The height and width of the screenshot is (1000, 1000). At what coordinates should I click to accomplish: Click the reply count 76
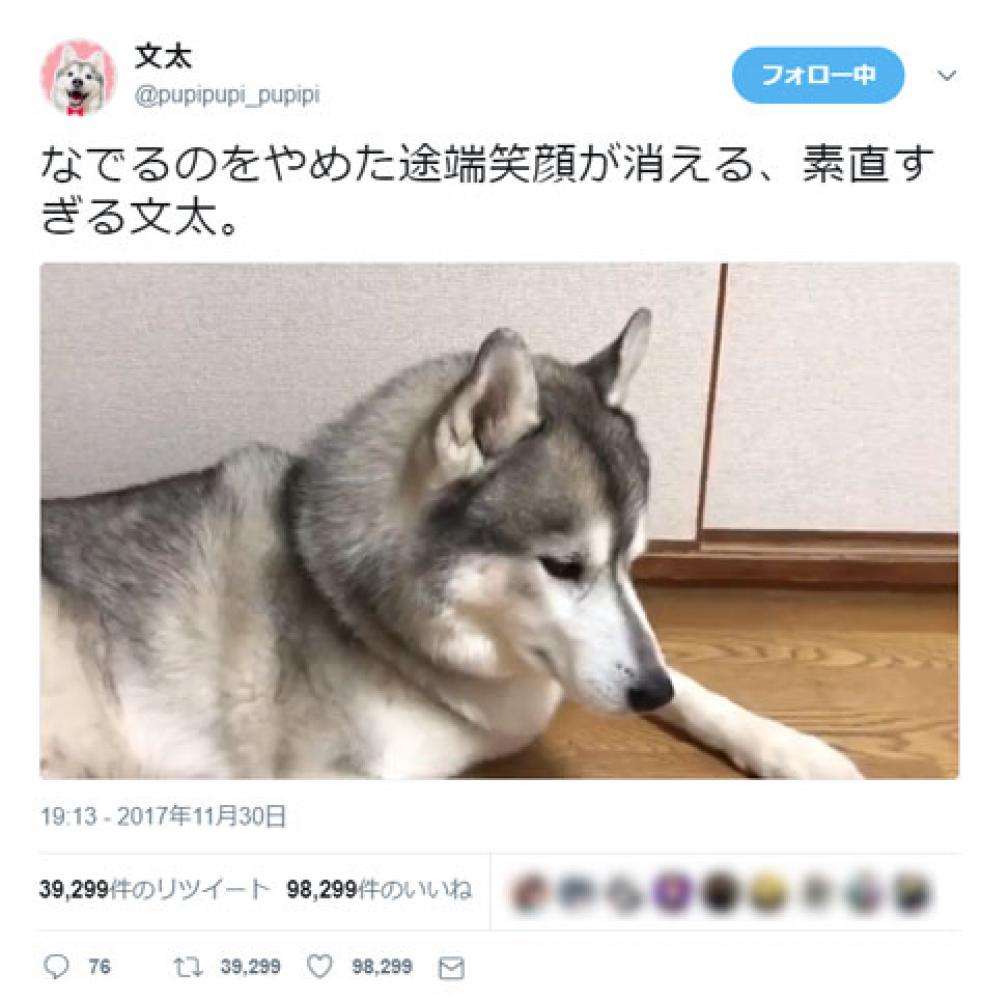point(99,967)
